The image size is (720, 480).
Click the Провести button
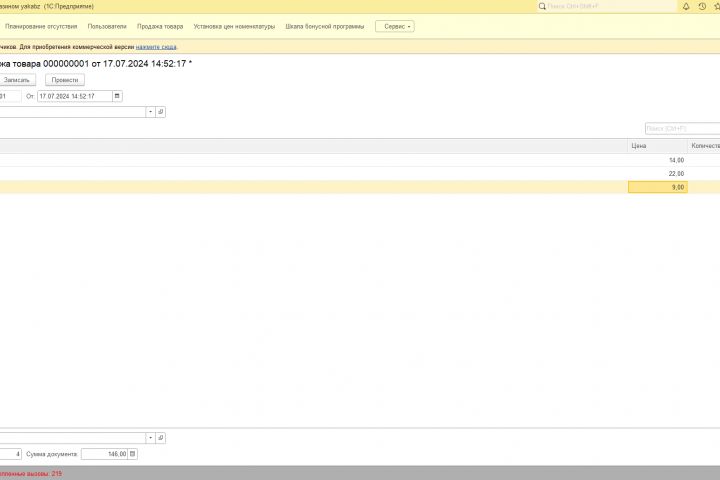click(65, 80)
